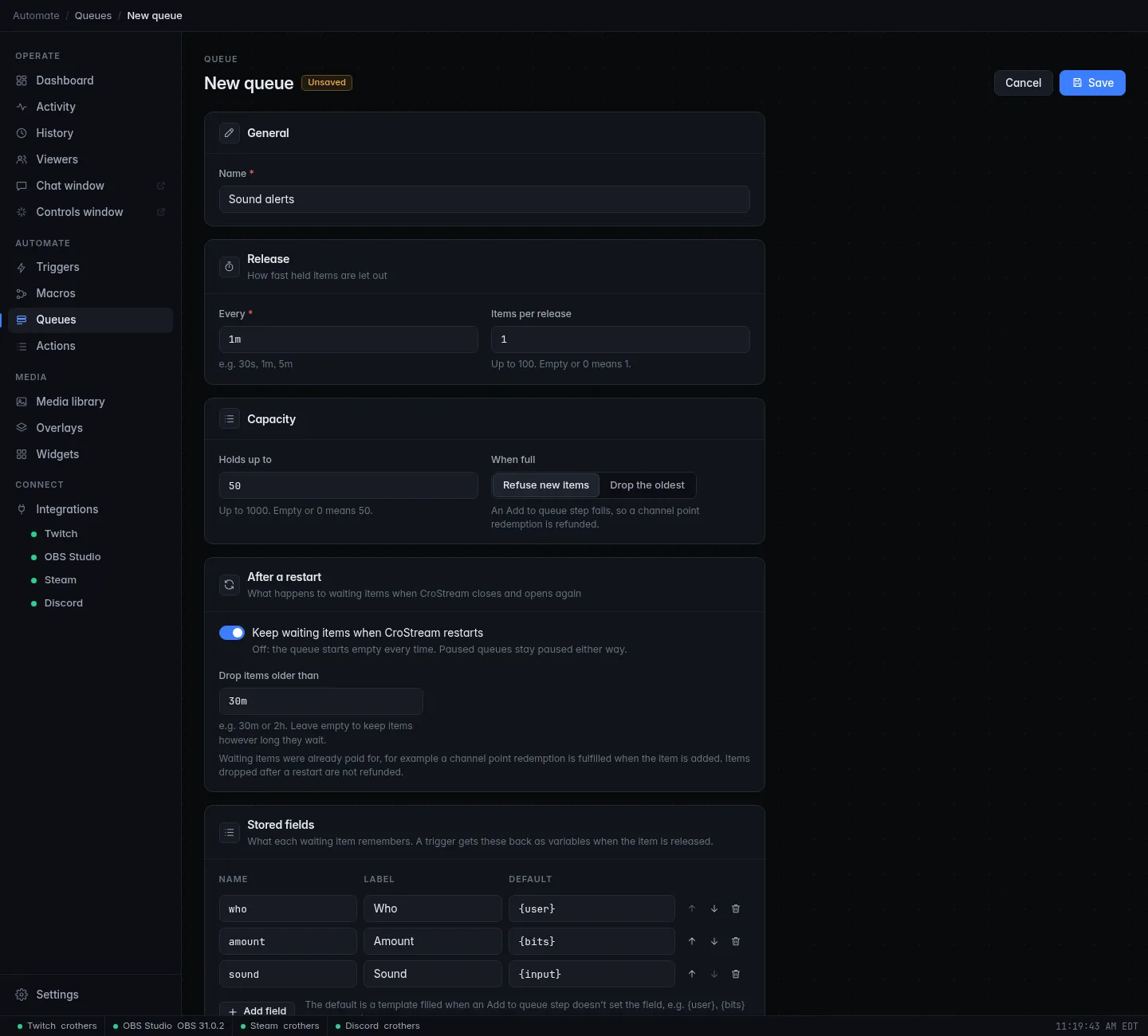The image size is (1148, 1036).
Task: Open the Overlays page
Action: pyautogui.click(x=91, y=428)
